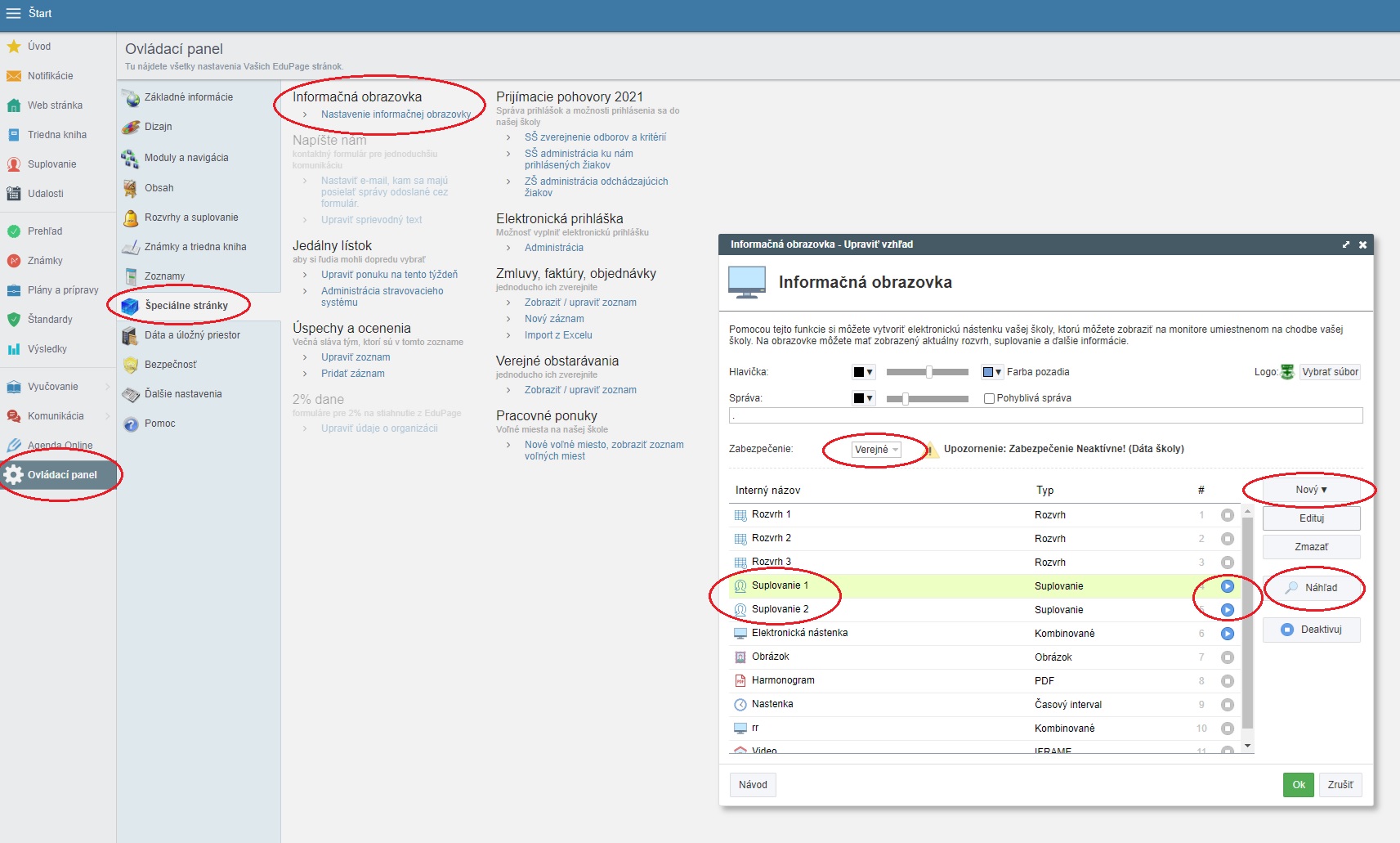Toggle the active status of Suplovanie 1
Viewport: 1400px width, 843px height.
1227,586
